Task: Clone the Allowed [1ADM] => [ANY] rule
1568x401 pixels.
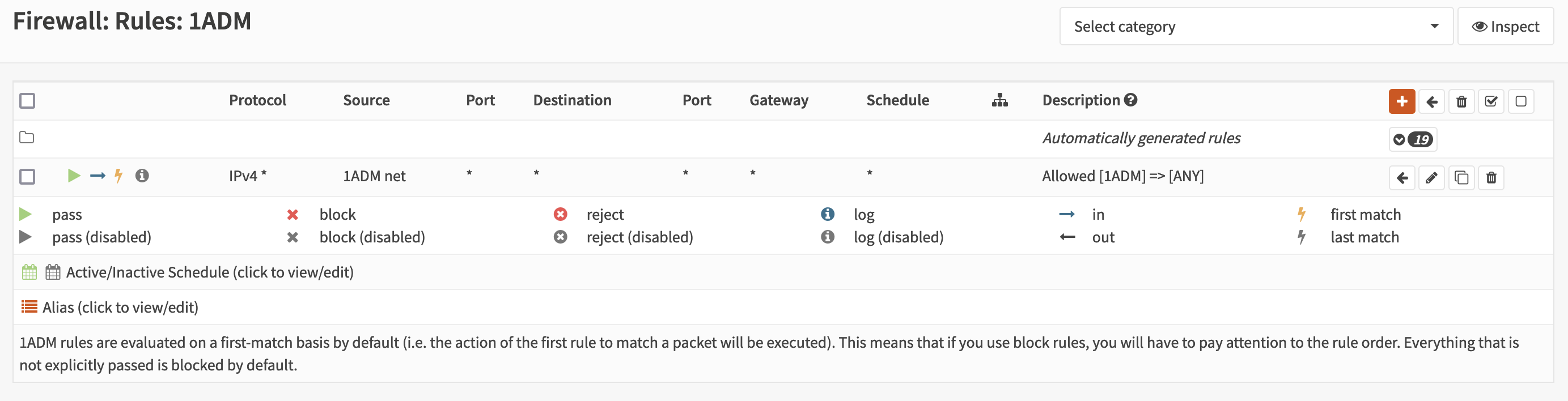Action: point(1461,178)
